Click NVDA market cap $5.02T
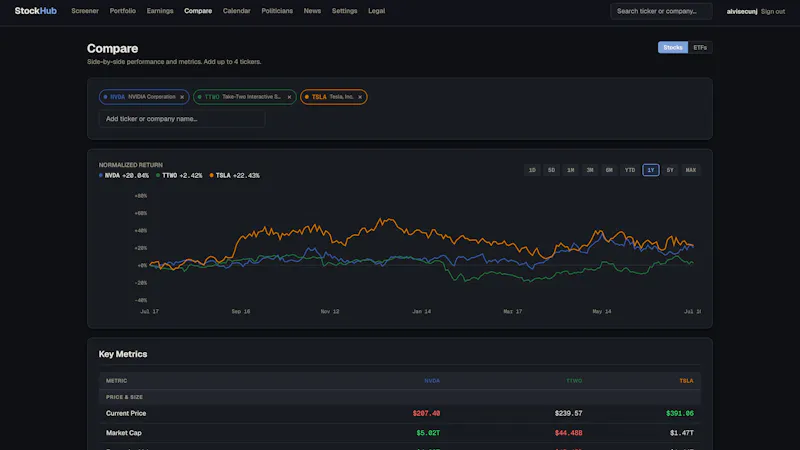This screenshot has height=450, width=800. (x=428, y=433)
